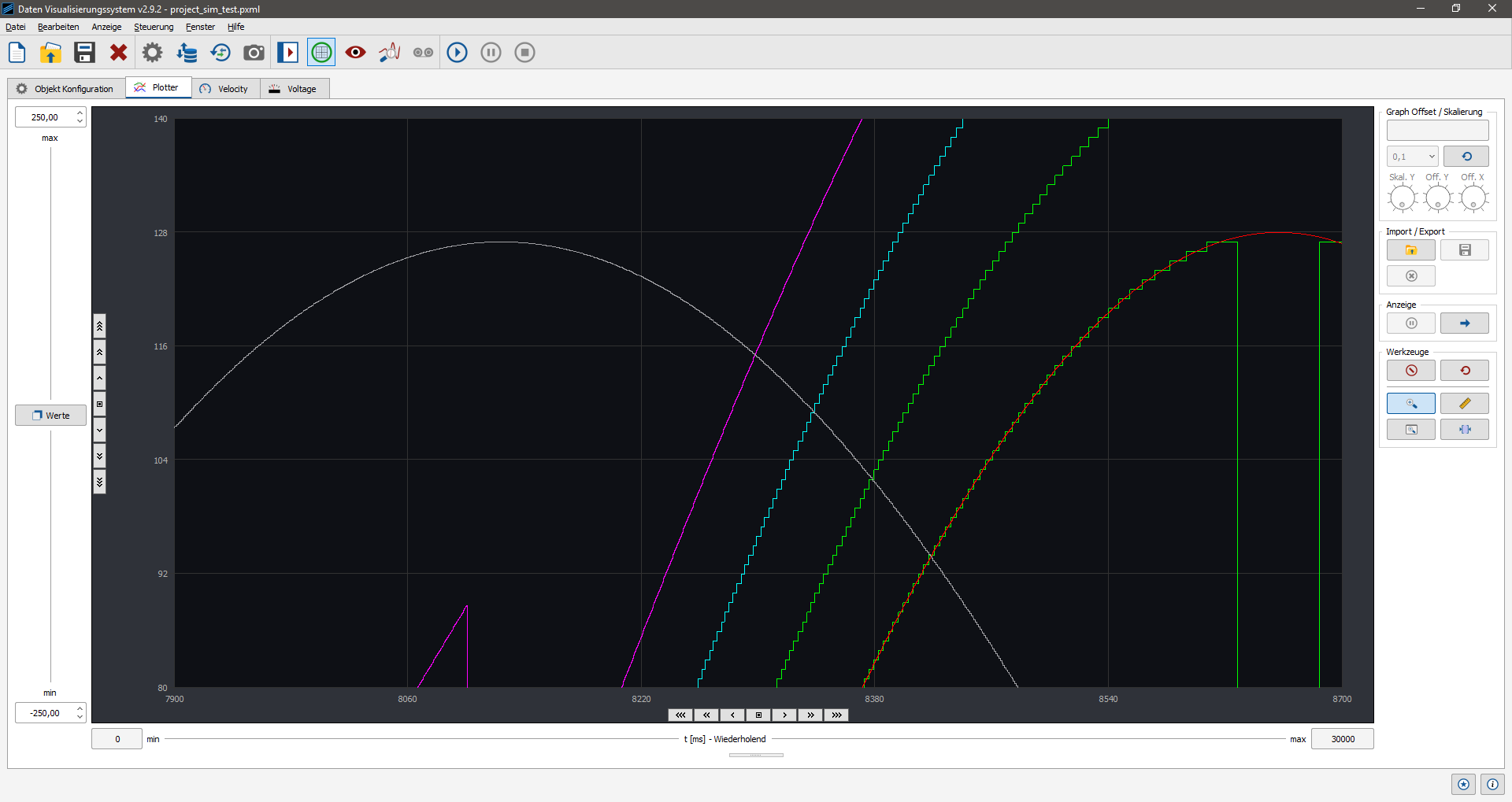Click the graph selection field under Graph Offset

[1438, 131]
